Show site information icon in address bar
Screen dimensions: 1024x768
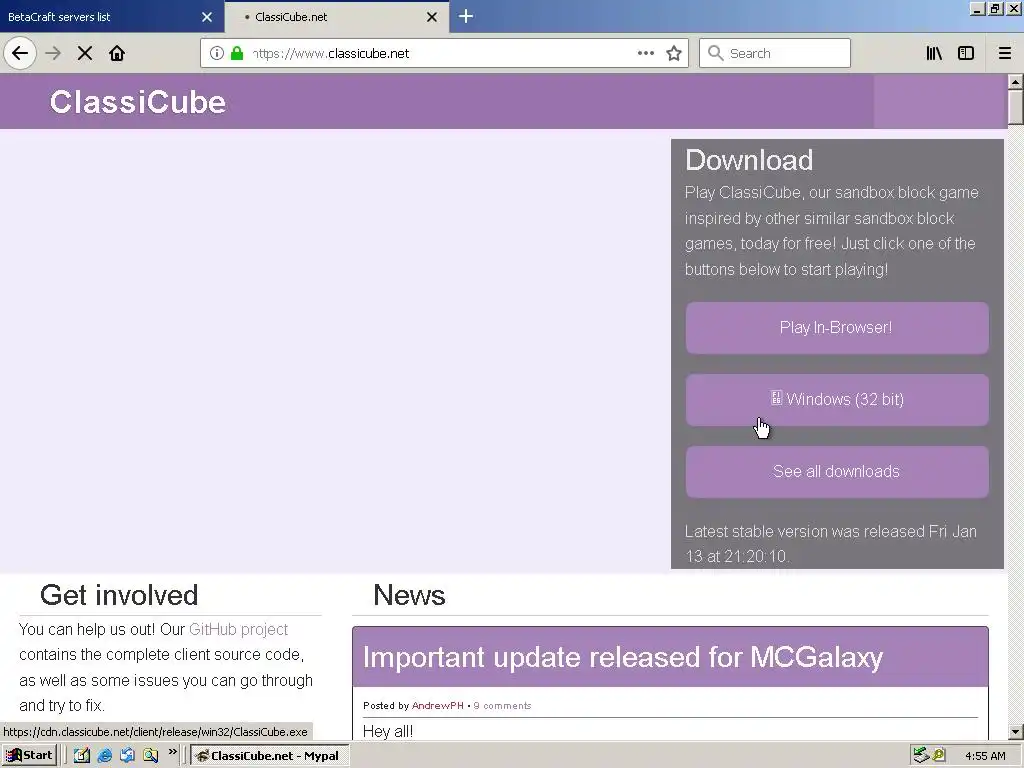pyautogui.click(x=217, y=53)
